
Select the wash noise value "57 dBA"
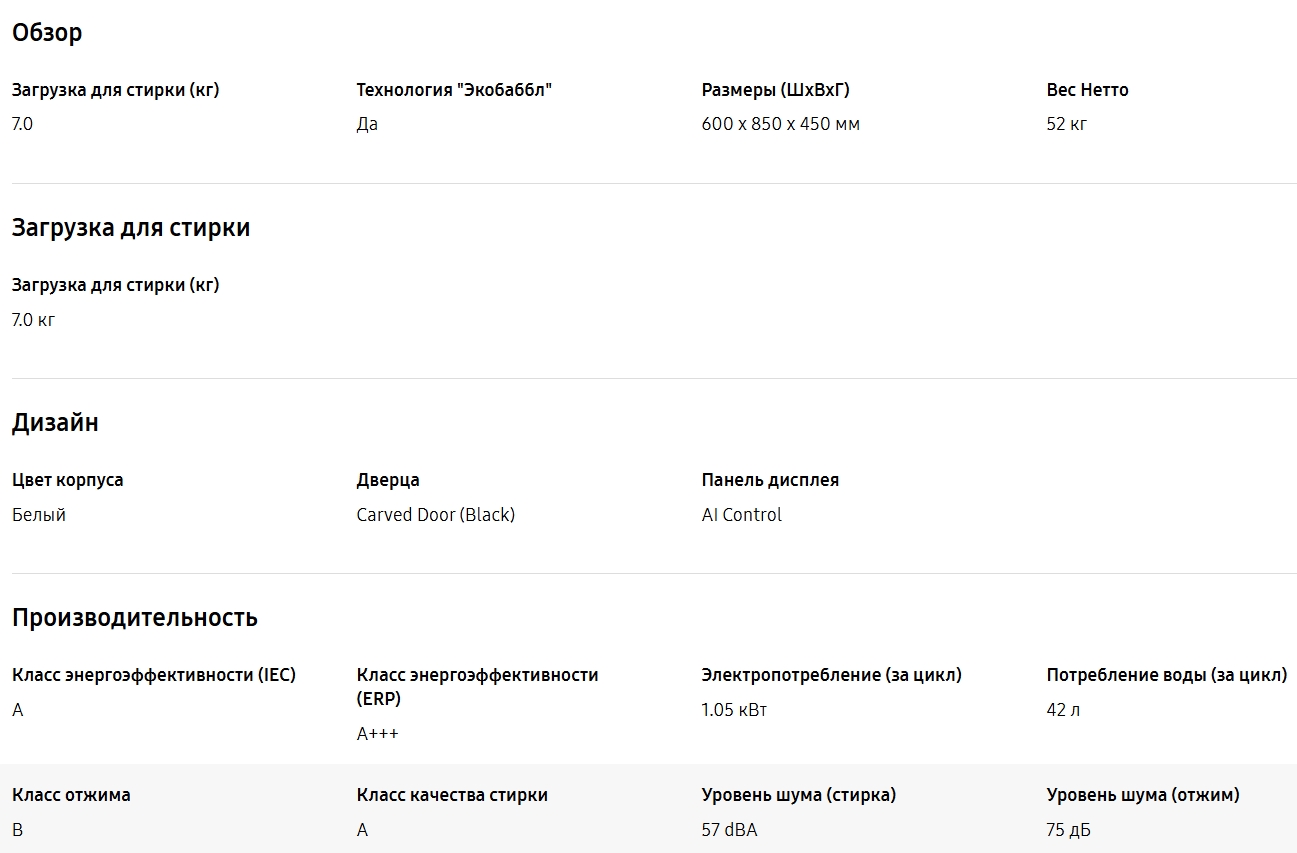pyautogui.click(x=729, y=830)
